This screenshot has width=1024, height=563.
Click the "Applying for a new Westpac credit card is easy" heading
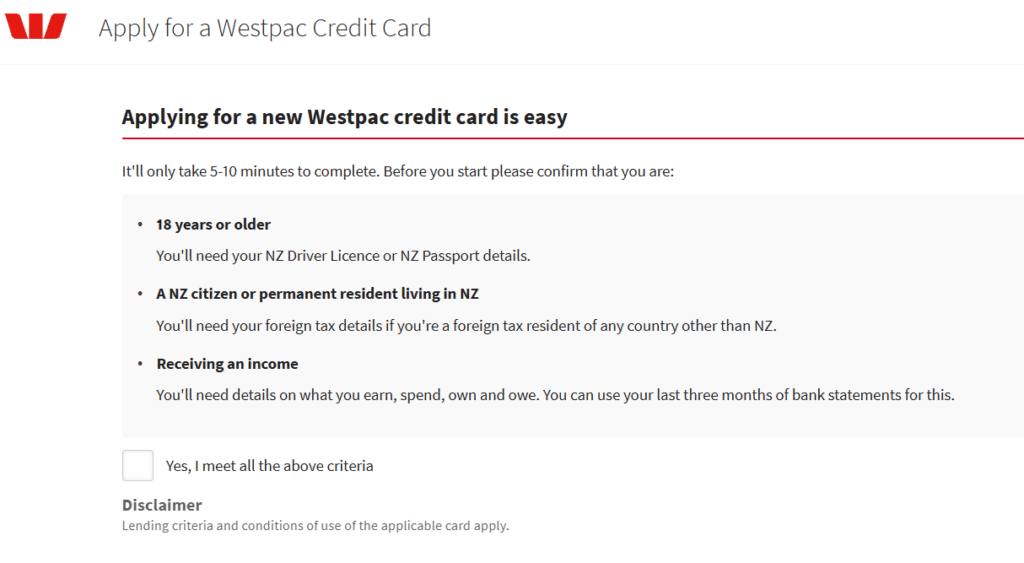[344, 117]
